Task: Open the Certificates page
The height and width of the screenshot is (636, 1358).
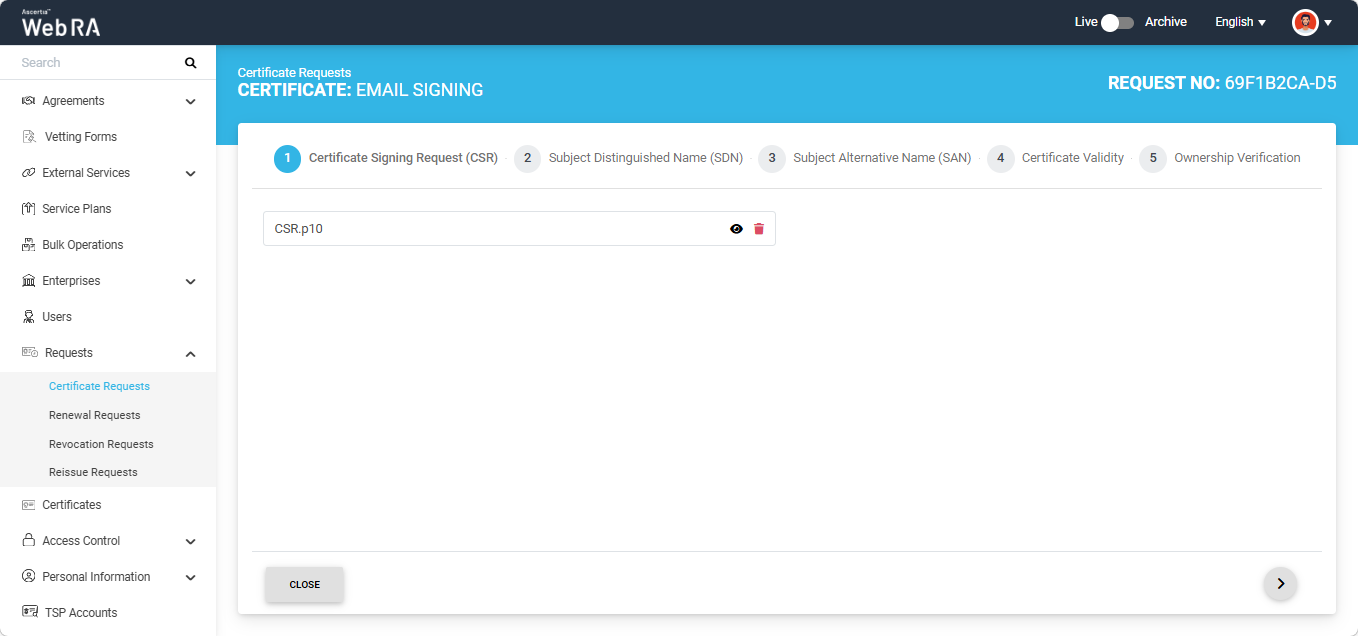Action: [x=72, y=505]
